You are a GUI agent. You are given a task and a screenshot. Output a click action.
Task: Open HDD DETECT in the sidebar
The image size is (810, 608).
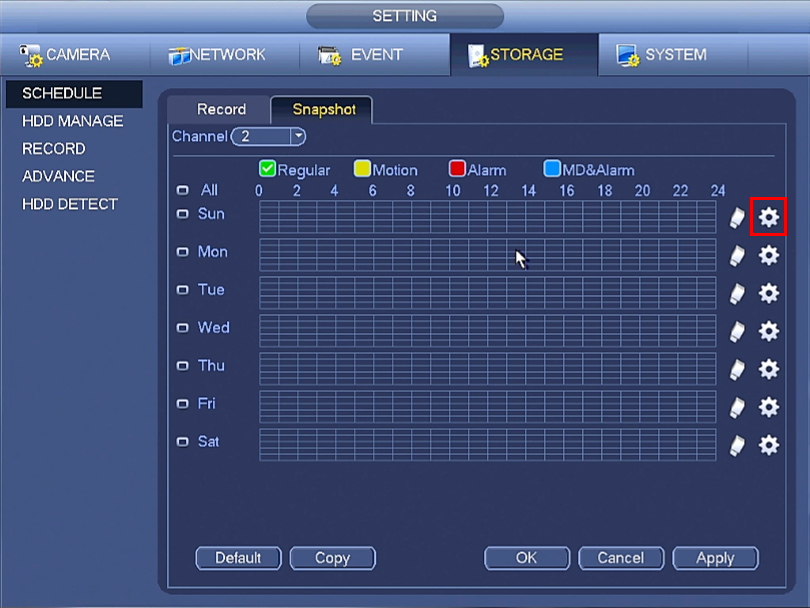pyautogui.click(x=70, y=204)
